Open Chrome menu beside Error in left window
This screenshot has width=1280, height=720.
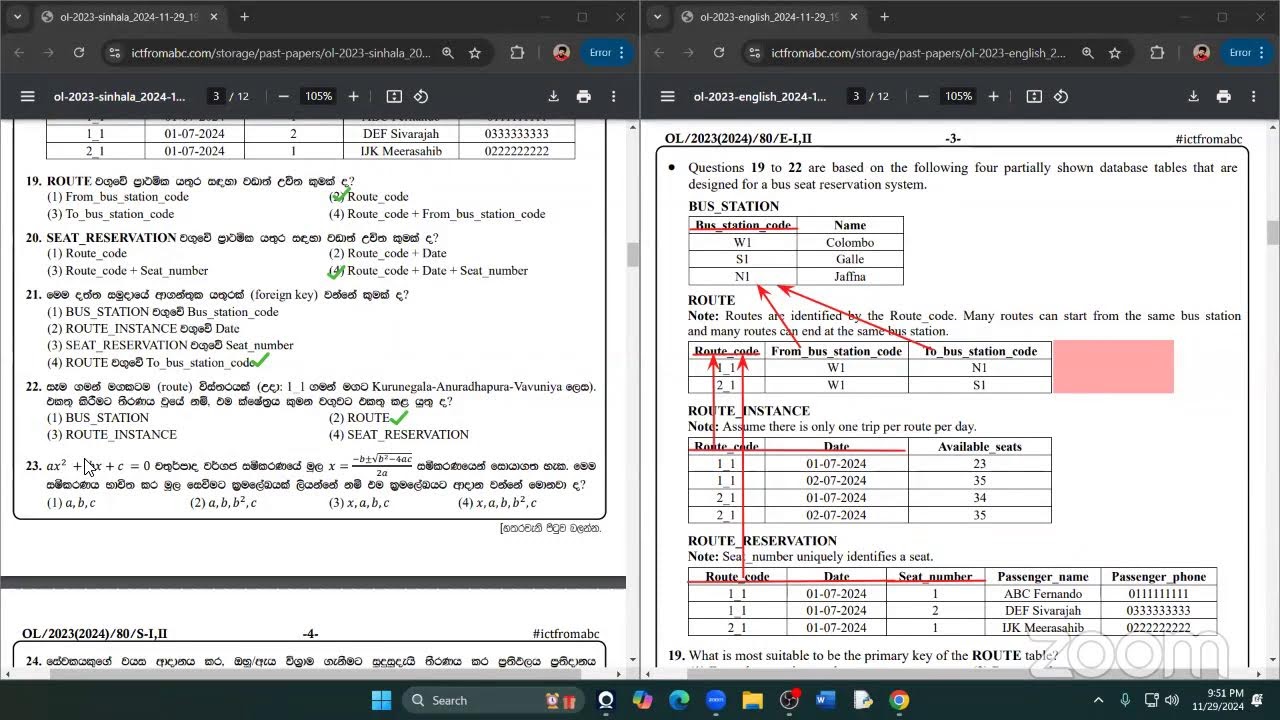pos(622,53)
